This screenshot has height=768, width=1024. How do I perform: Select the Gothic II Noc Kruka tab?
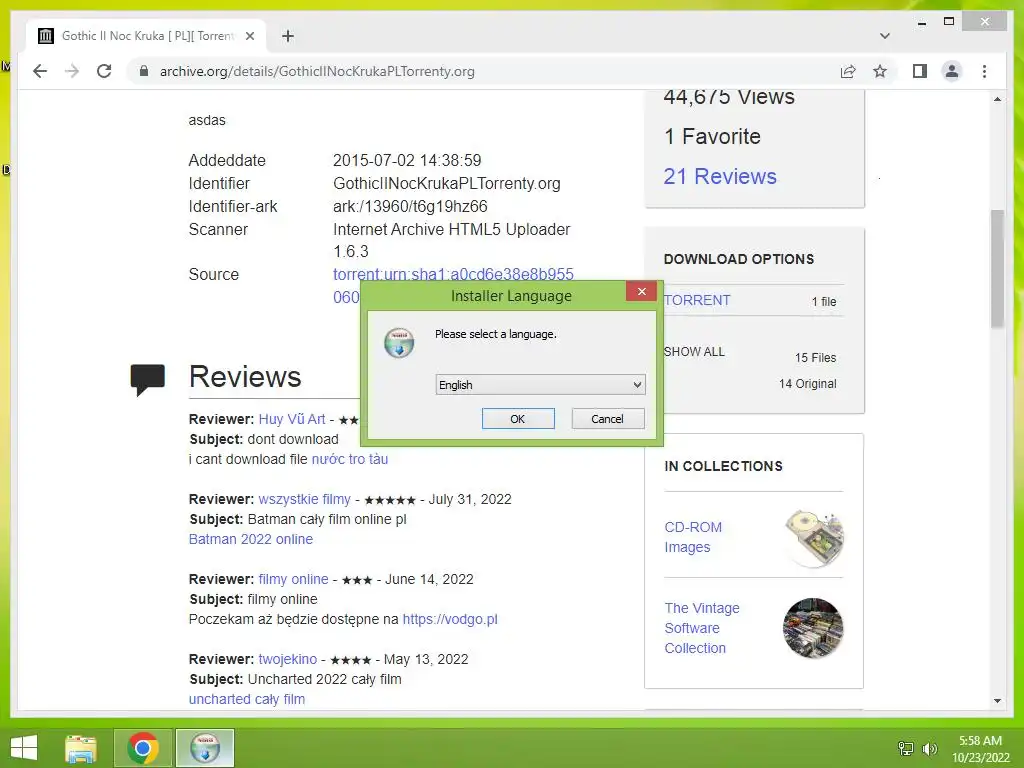[x=147, y=36]
